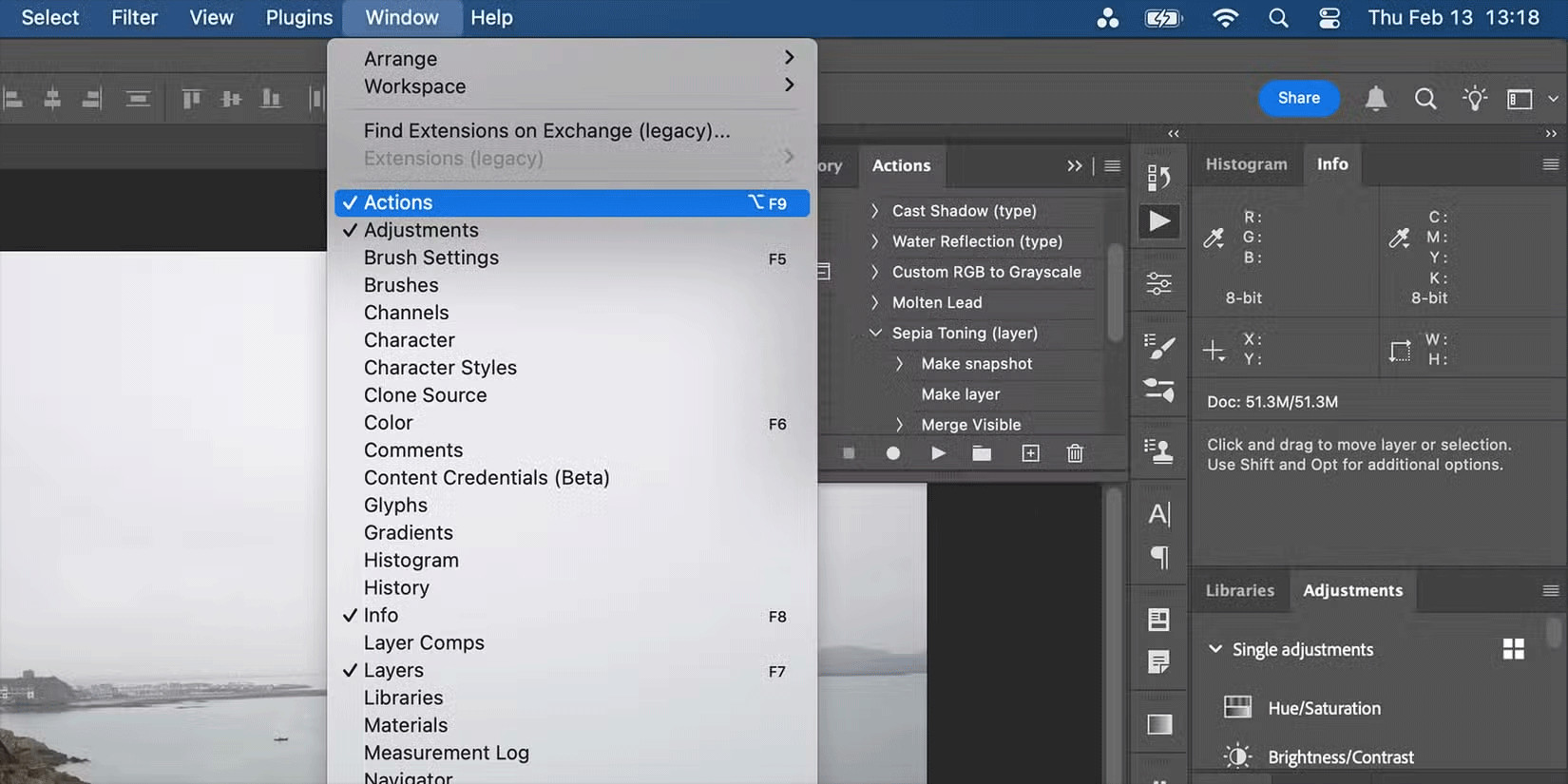Collapse the Sepia Toning (layer) action

875,333
